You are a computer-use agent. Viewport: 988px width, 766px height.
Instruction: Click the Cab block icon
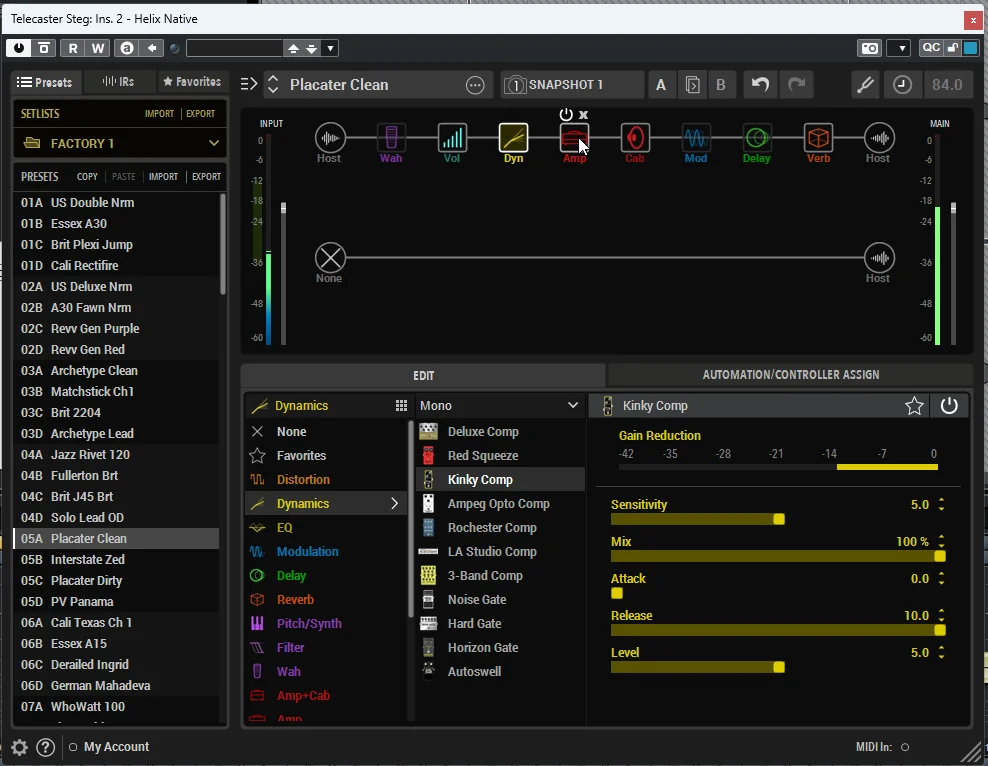[635, 137]
